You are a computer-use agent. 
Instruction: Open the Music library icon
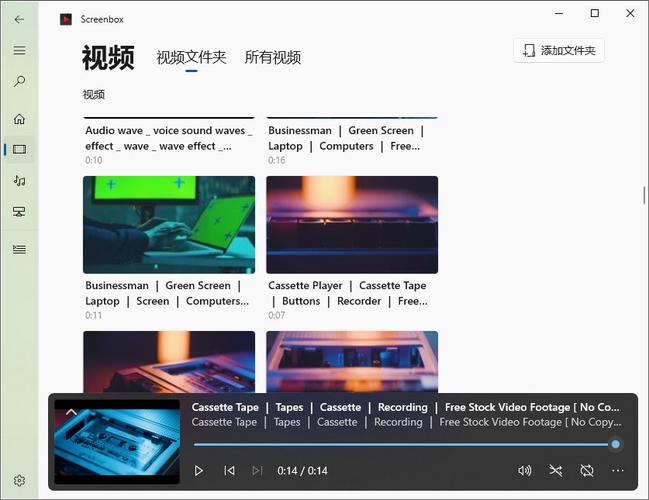pos(19,180)
